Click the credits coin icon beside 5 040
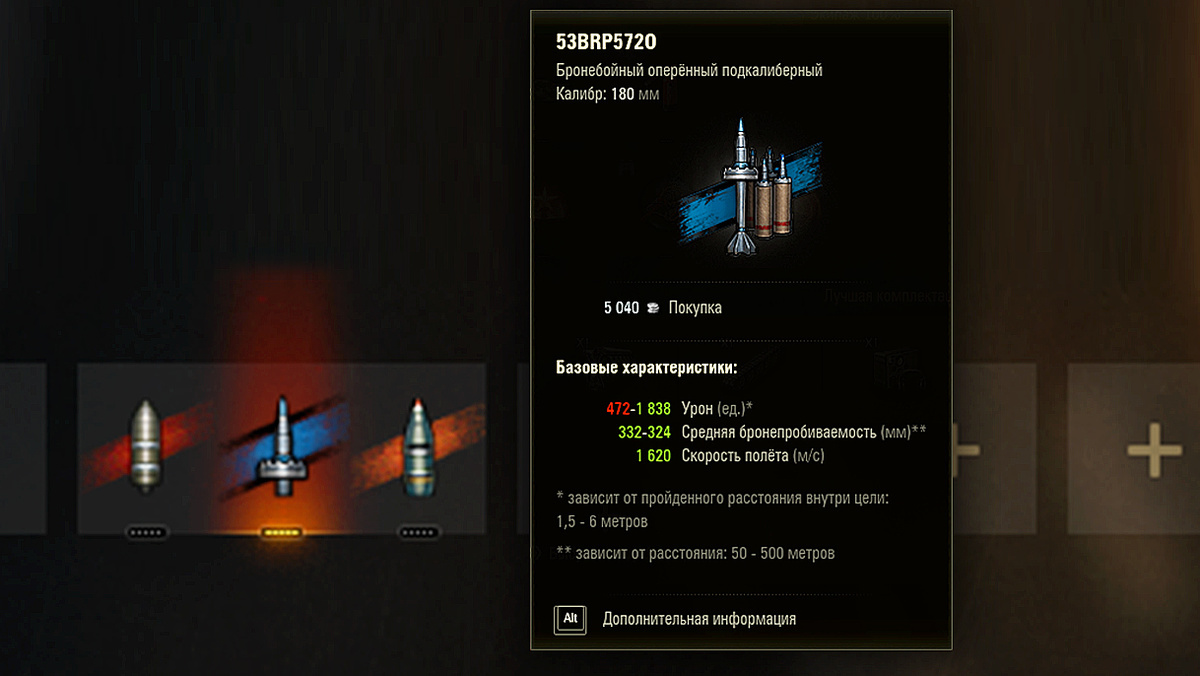The height and width of the screenshot is (676, 1200). [653, 308]
